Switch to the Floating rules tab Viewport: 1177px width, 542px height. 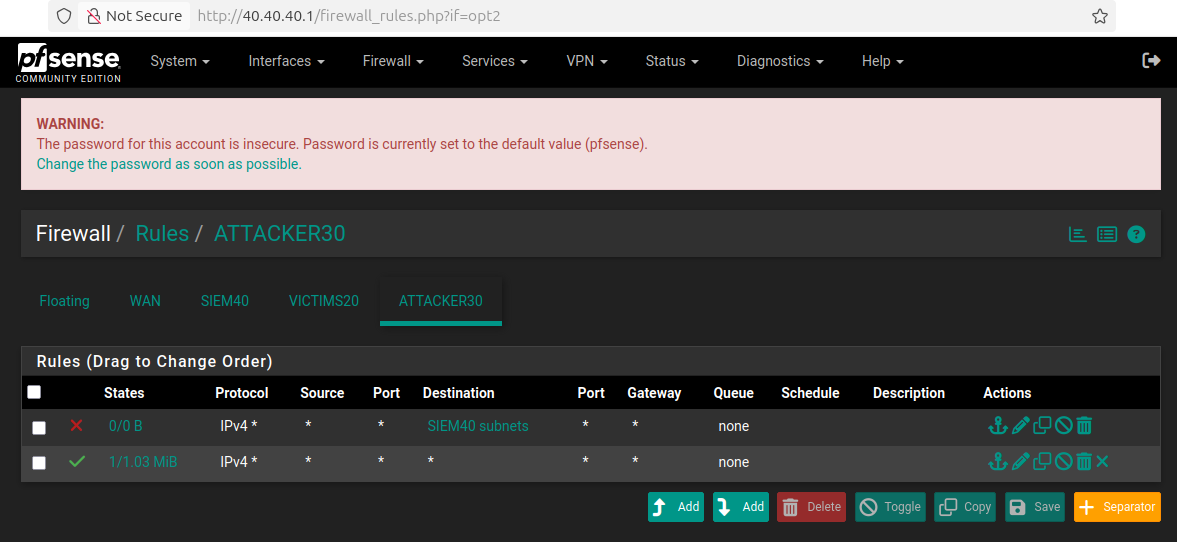(64, 301)
